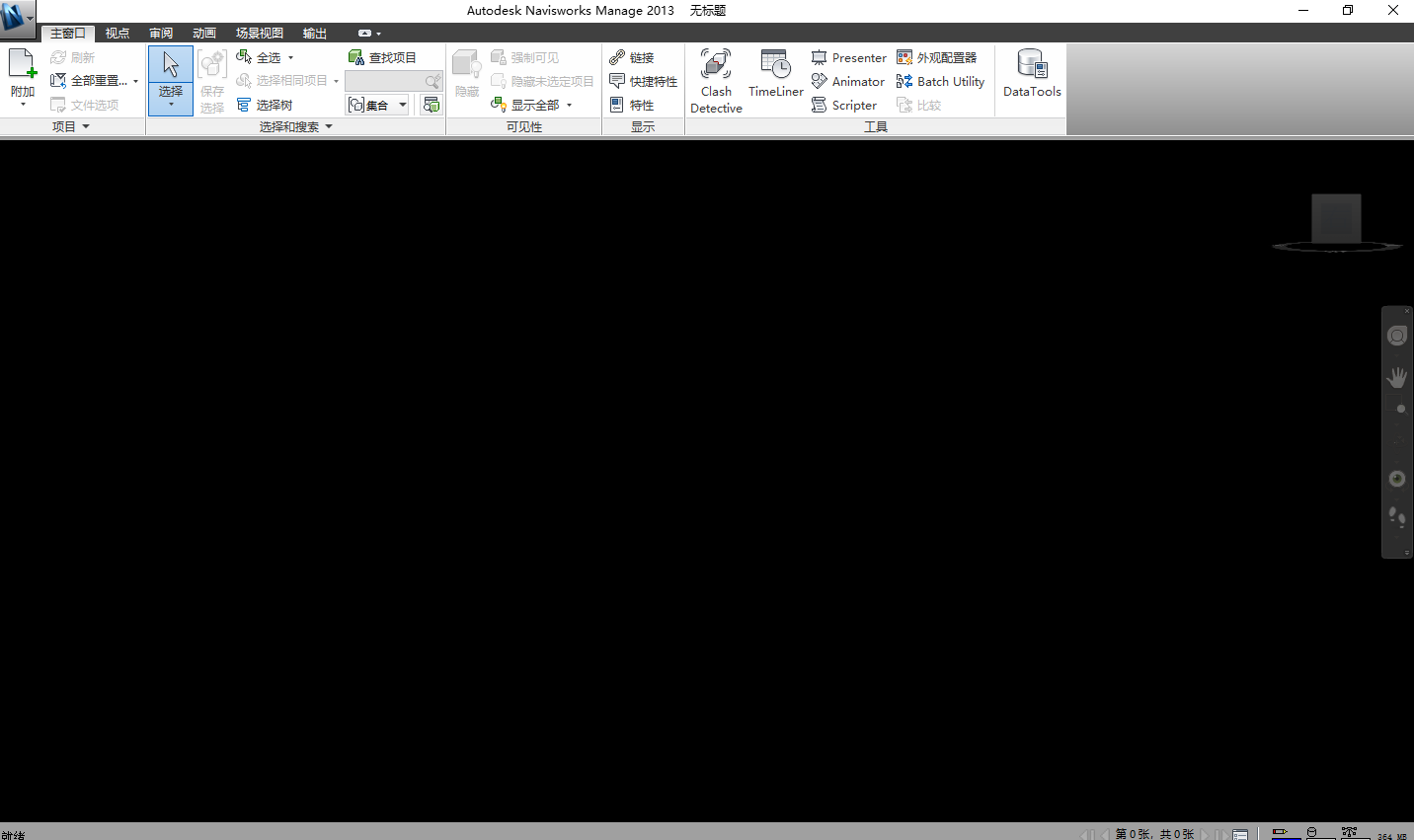Open Batch Utility
Image resolution: width=1414 pixels, height=840 pixels.
[x=939, y=81]
